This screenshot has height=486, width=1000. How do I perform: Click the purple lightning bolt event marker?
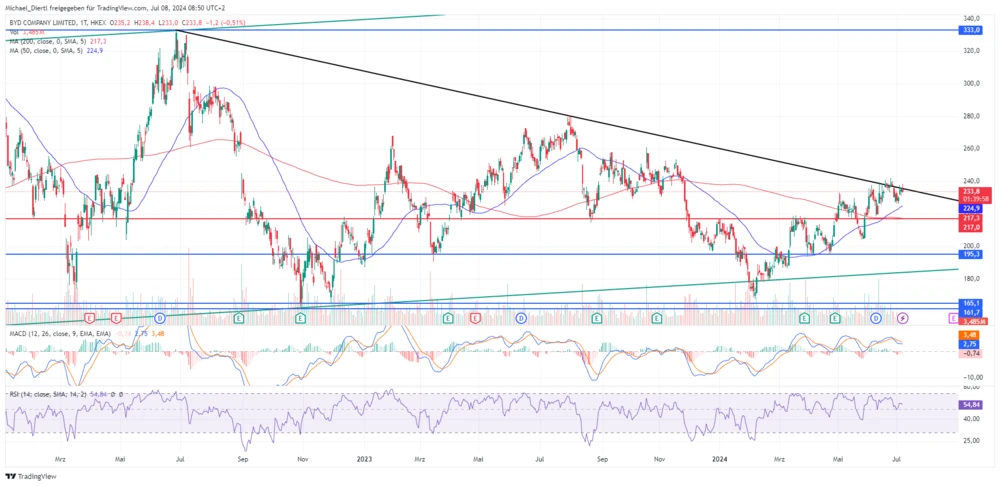tap(903, 317)
